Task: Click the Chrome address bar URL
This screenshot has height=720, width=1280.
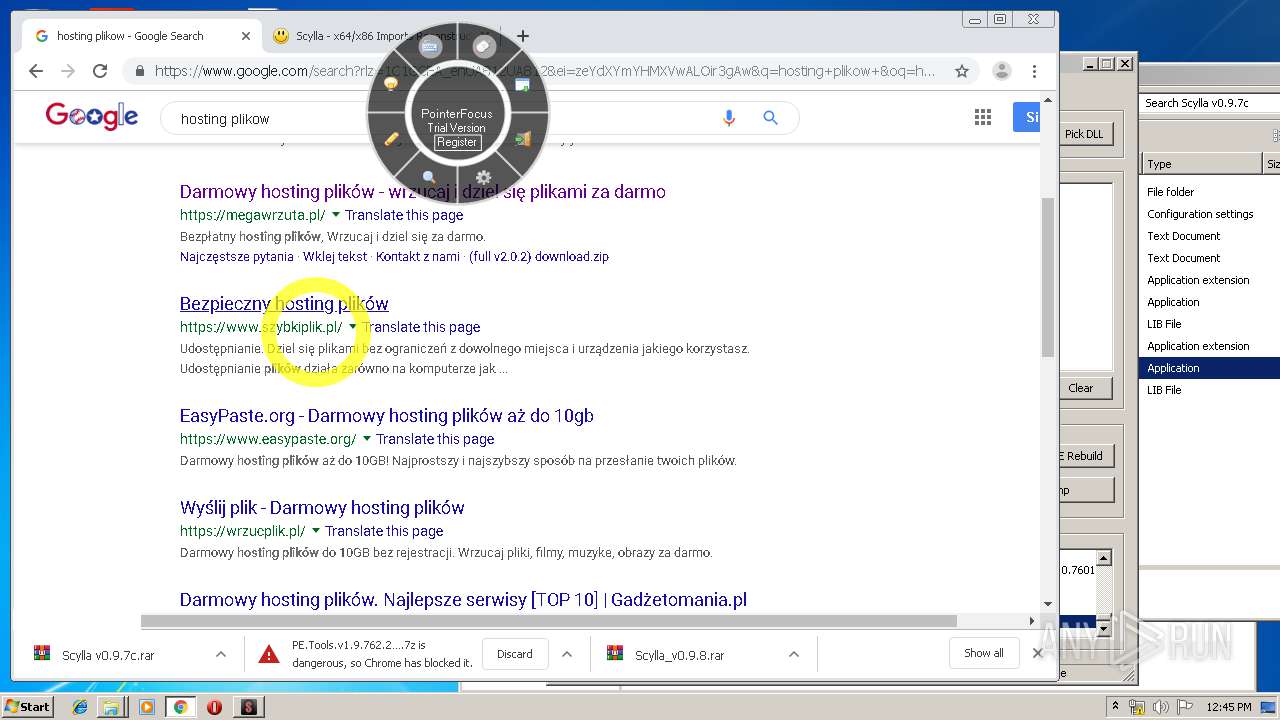Action: point(545,71)
